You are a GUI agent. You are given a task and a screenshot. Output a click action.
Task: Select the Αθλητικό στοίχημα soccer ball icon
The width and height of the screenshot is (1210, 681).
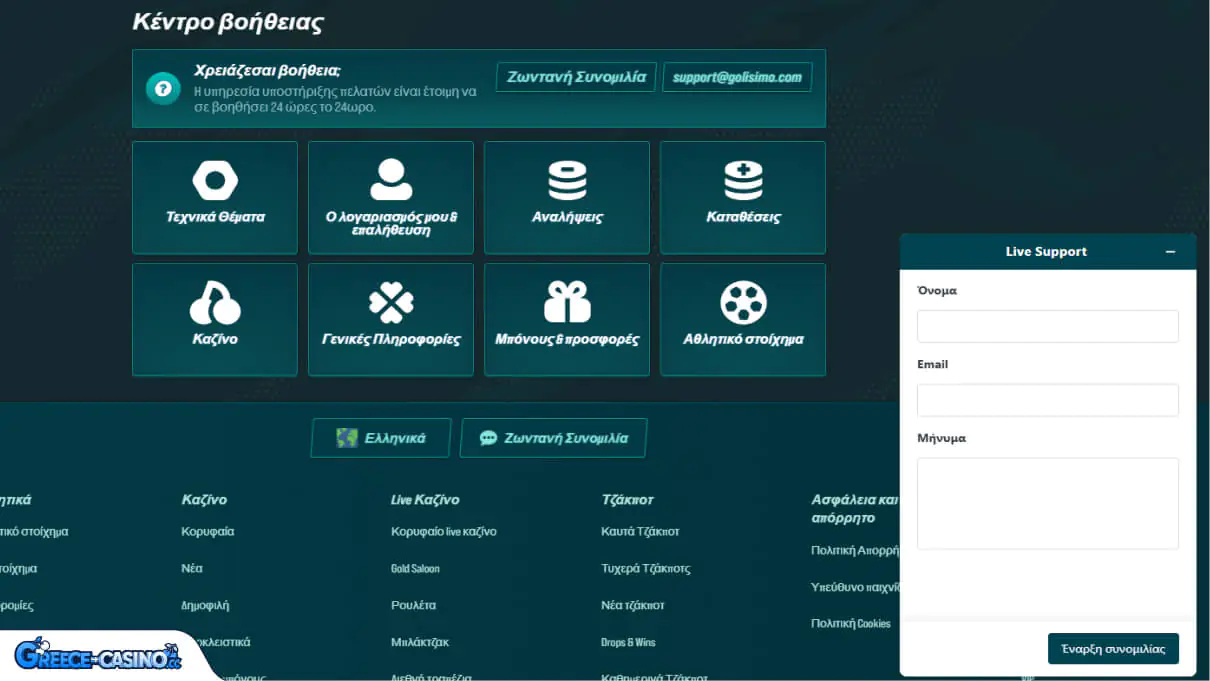point(743,303)
